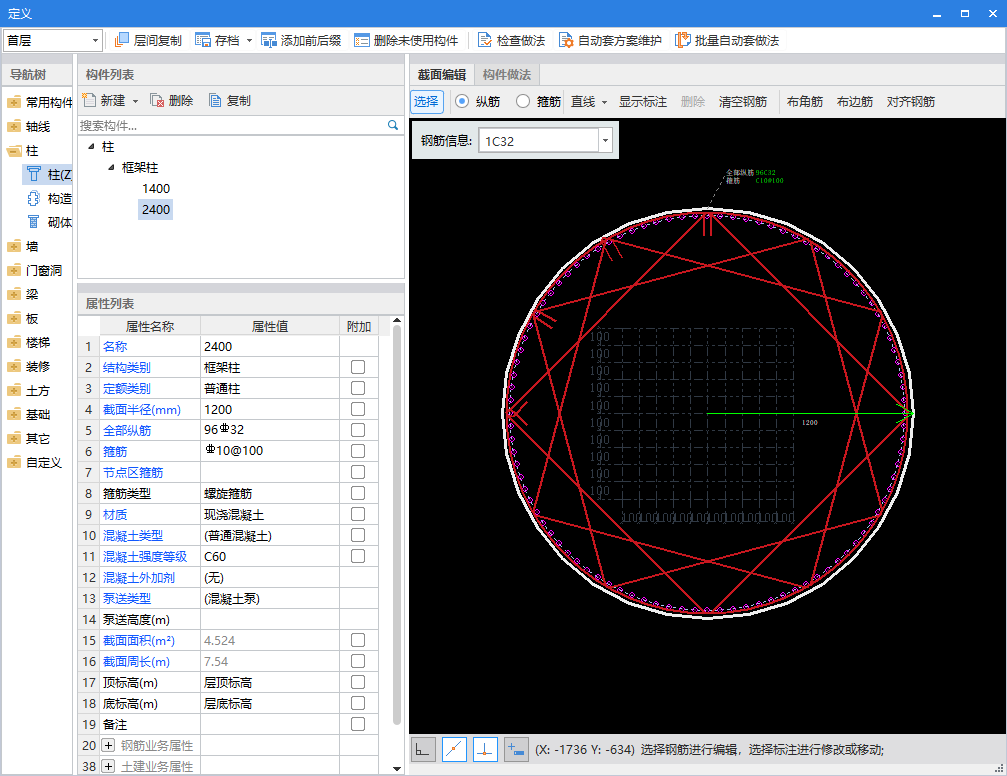Click the coordinate input status bar icon

coord(516,749)
